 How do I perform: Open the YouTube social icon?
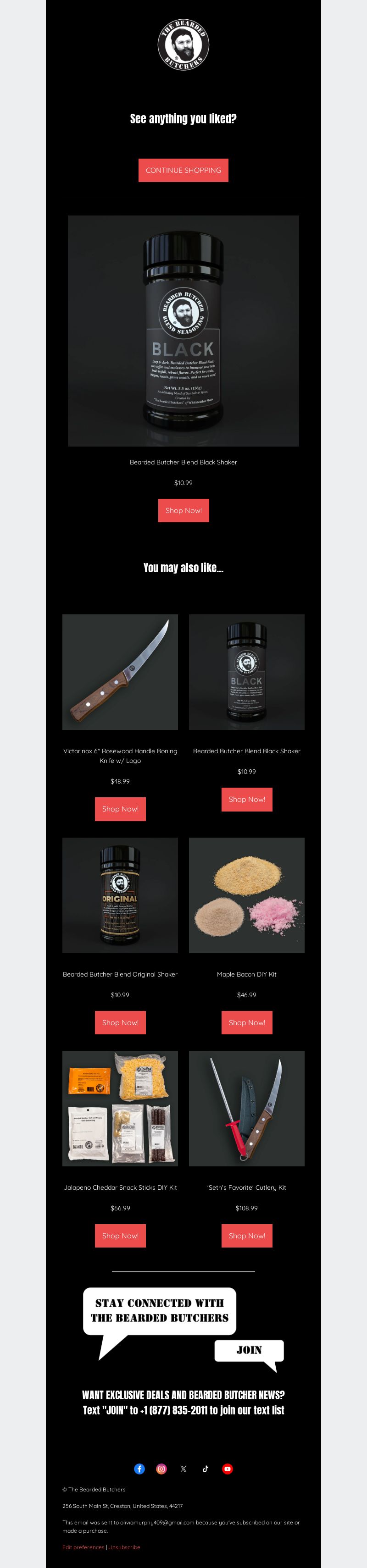click(227, 1469)
